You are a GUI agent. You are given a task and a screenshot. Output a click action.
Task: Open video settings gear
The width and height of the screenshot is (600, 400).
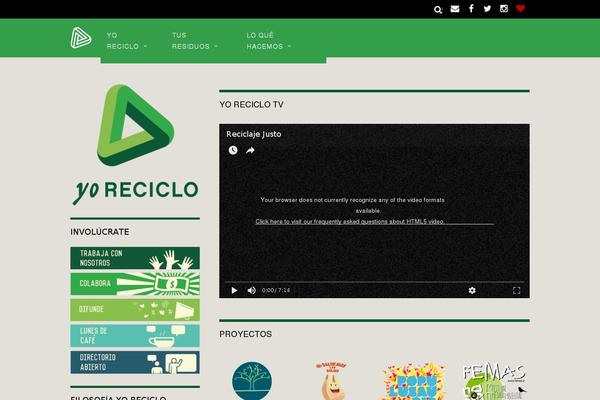(x=472, y=291)
